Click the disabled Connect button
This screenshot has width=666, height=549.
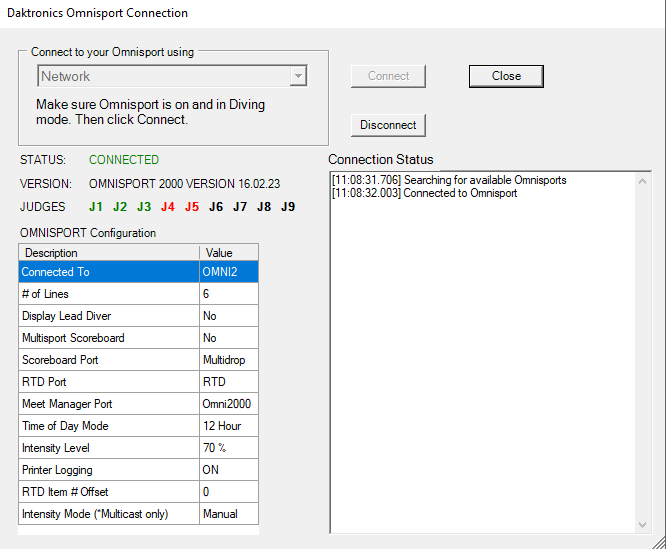388,76
